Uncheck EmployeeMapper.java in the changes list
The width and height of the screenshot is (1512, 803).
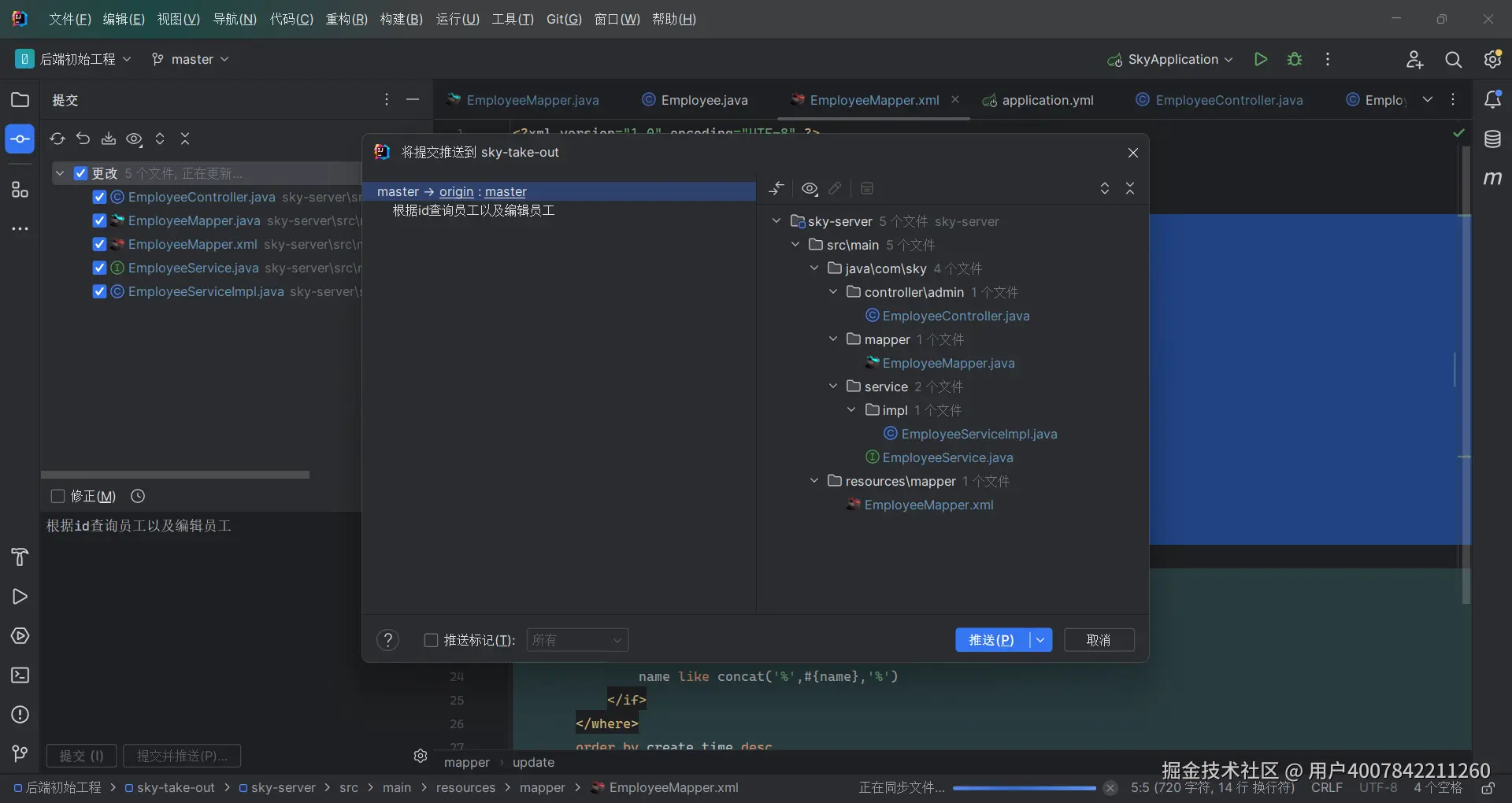pyautogui.click(x=99, y=220)
